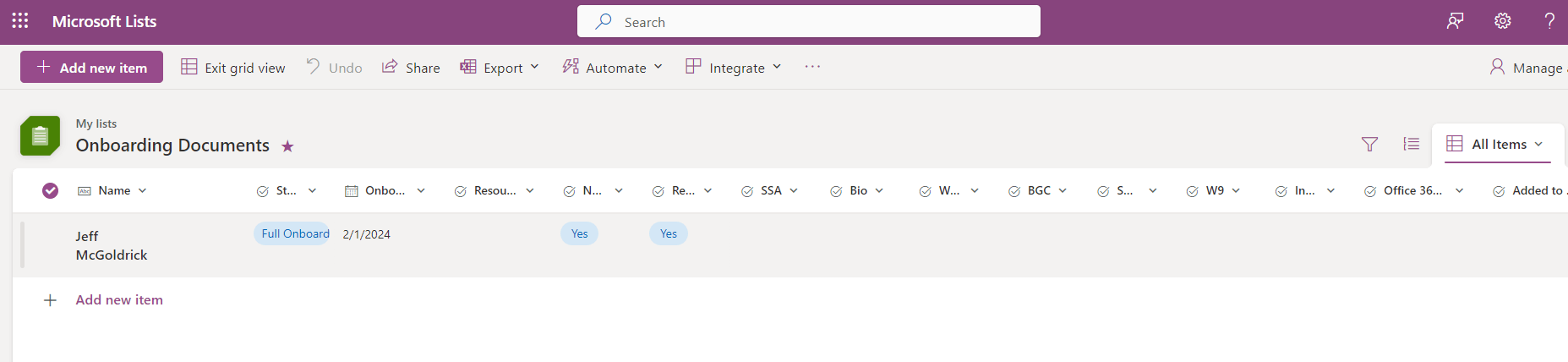Screen dimensions: 1568x362
Task: Open the Integrate menu
Action: pyautogui.click(x=734, y=68)
